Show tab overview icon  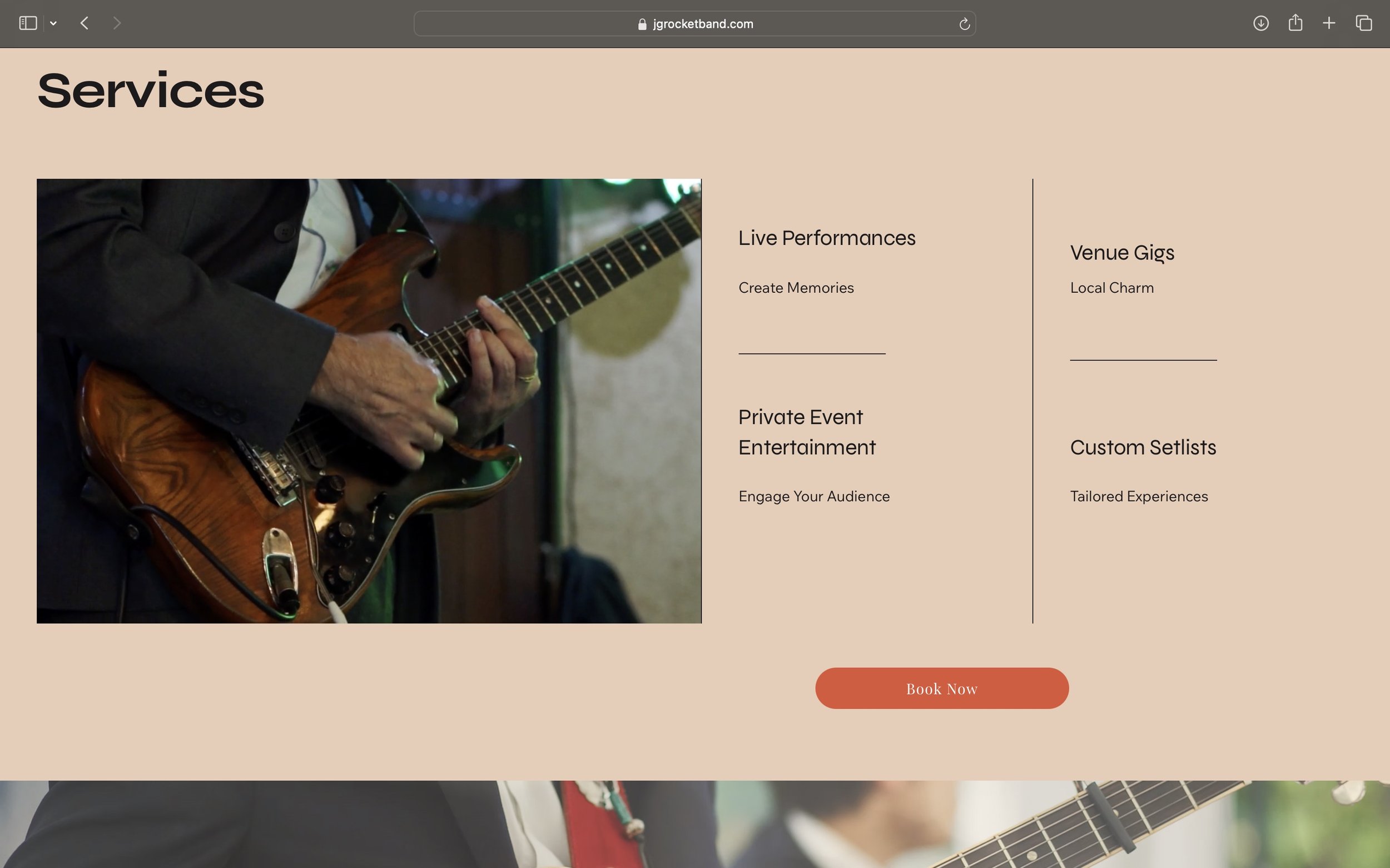[x=1363, y=23]
